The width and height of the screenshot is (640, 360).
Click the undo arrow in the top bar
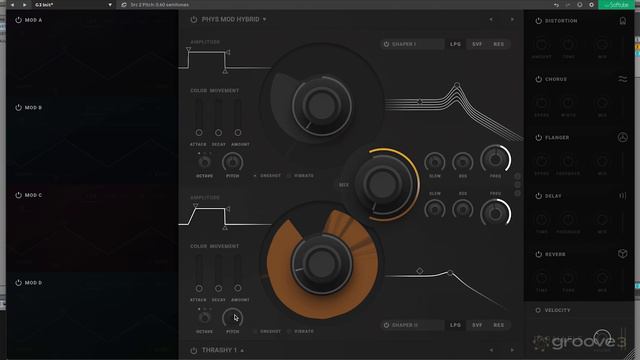click(x=556, y=5)
